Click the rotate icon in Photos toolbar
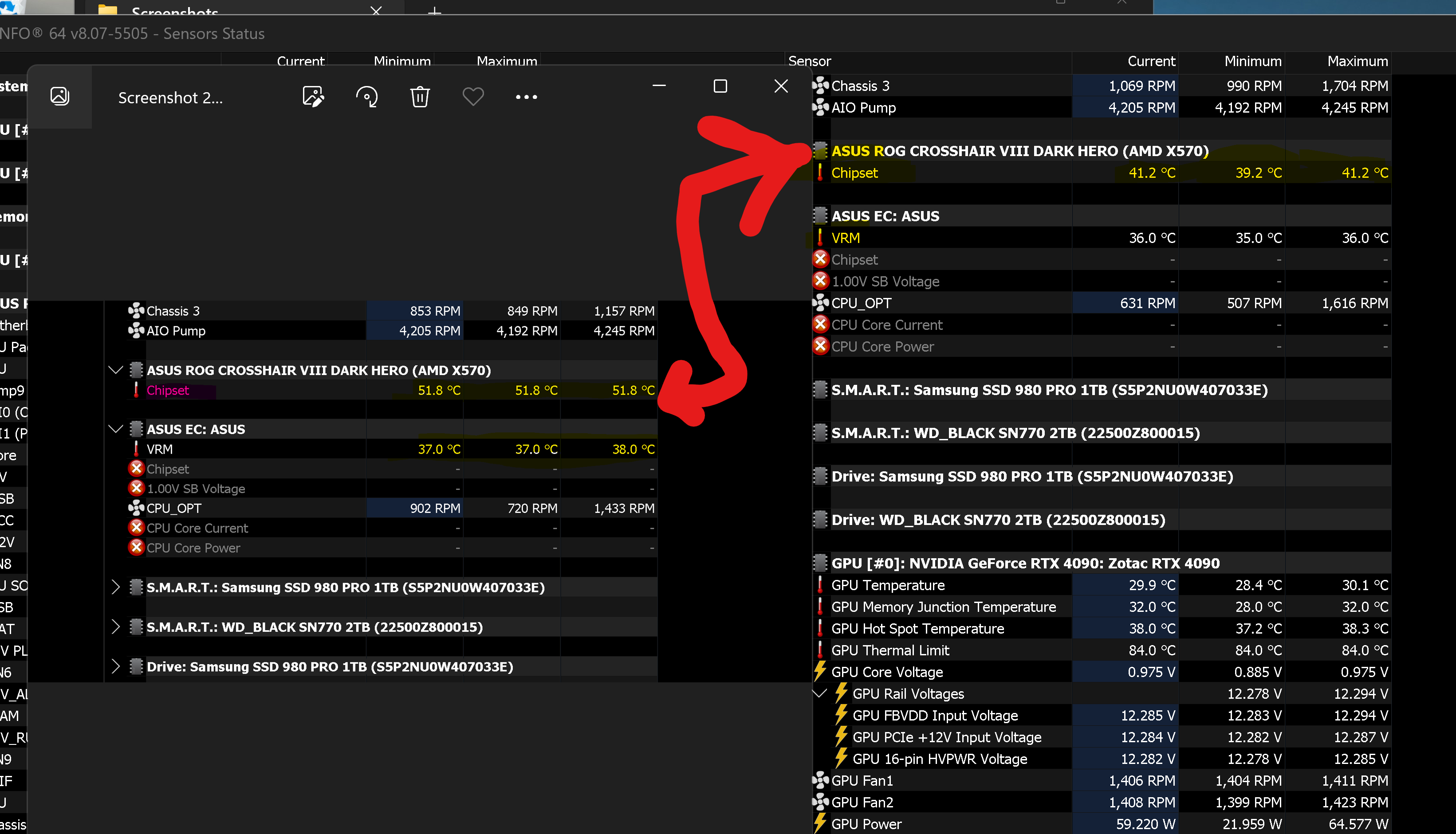The width and height of the screenshot is (1456, 834). pyautogui.click(x=367, y=97)
